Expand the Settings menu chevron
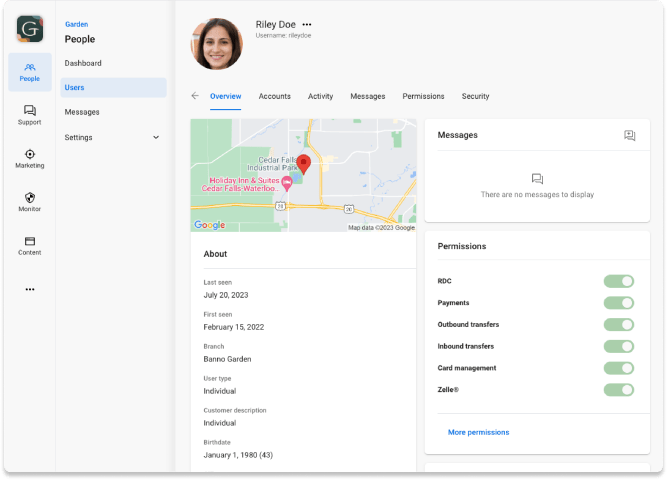 coord(156,137)
